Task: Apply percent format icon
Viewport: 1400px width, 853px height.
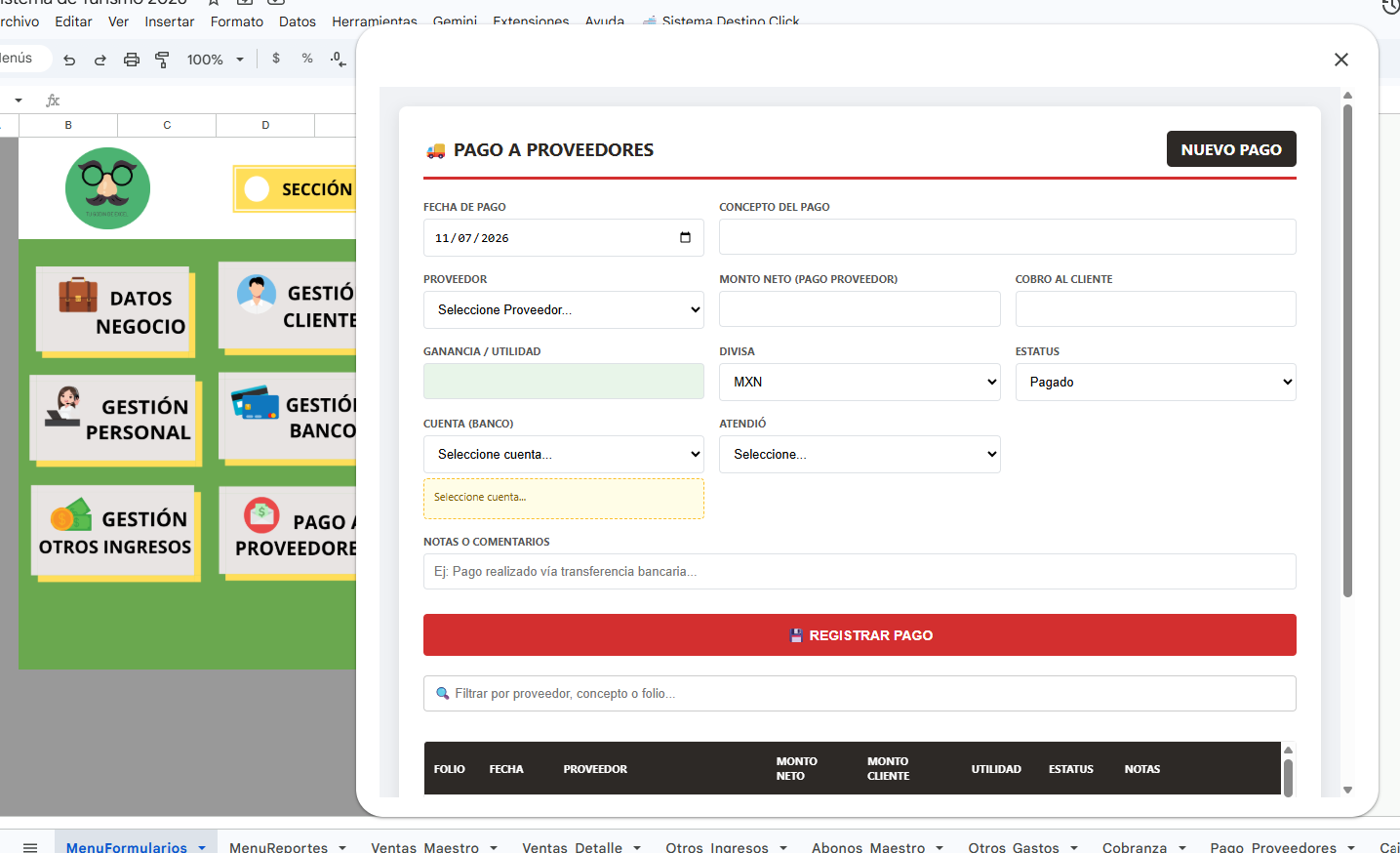Action: (307, 59)
